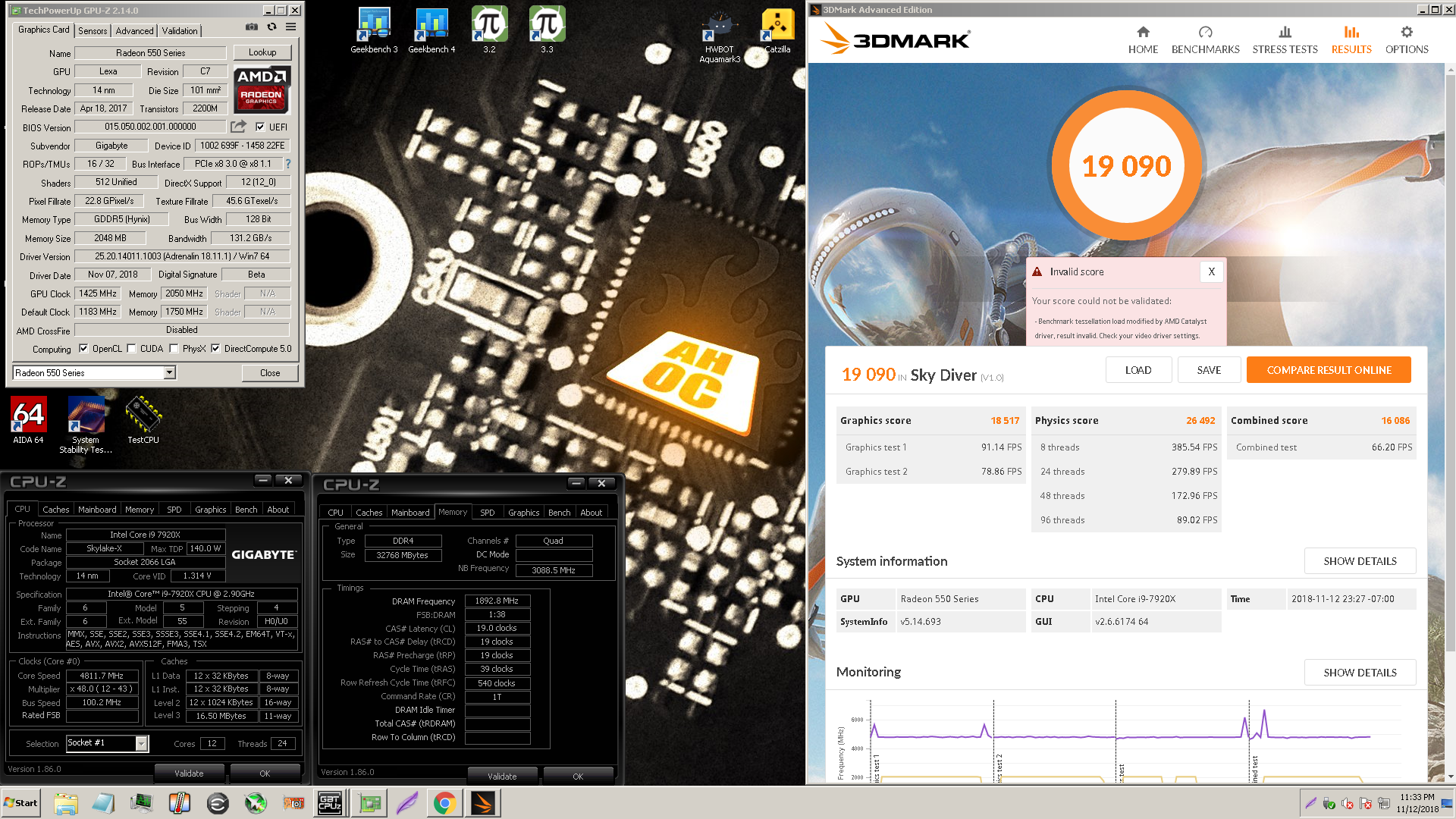Select the 3.3 pi desktop icon
The height and width of the screenshot is (819, 1456).
tap(547, 30)
